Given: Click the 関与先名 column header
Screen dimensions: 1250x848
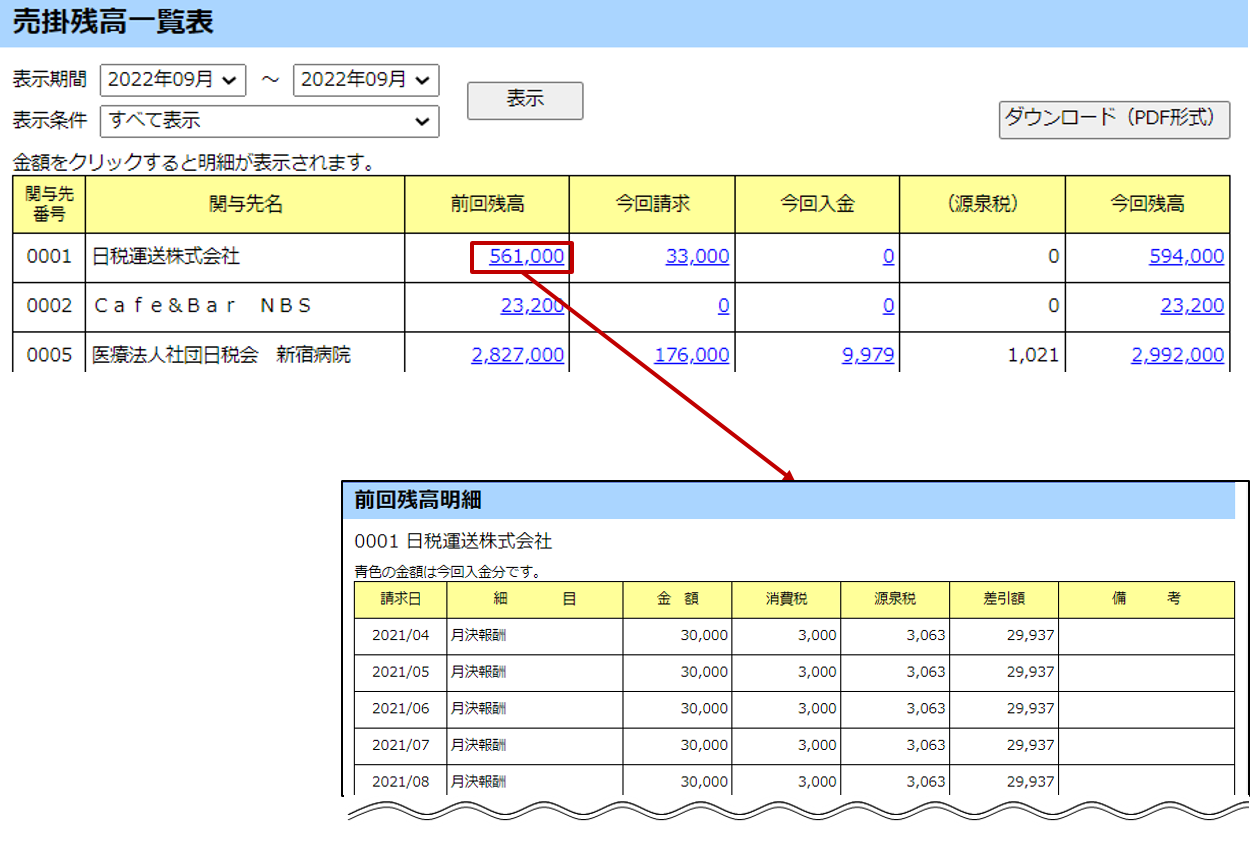Looking at the screenshot, I should (245, 205).
